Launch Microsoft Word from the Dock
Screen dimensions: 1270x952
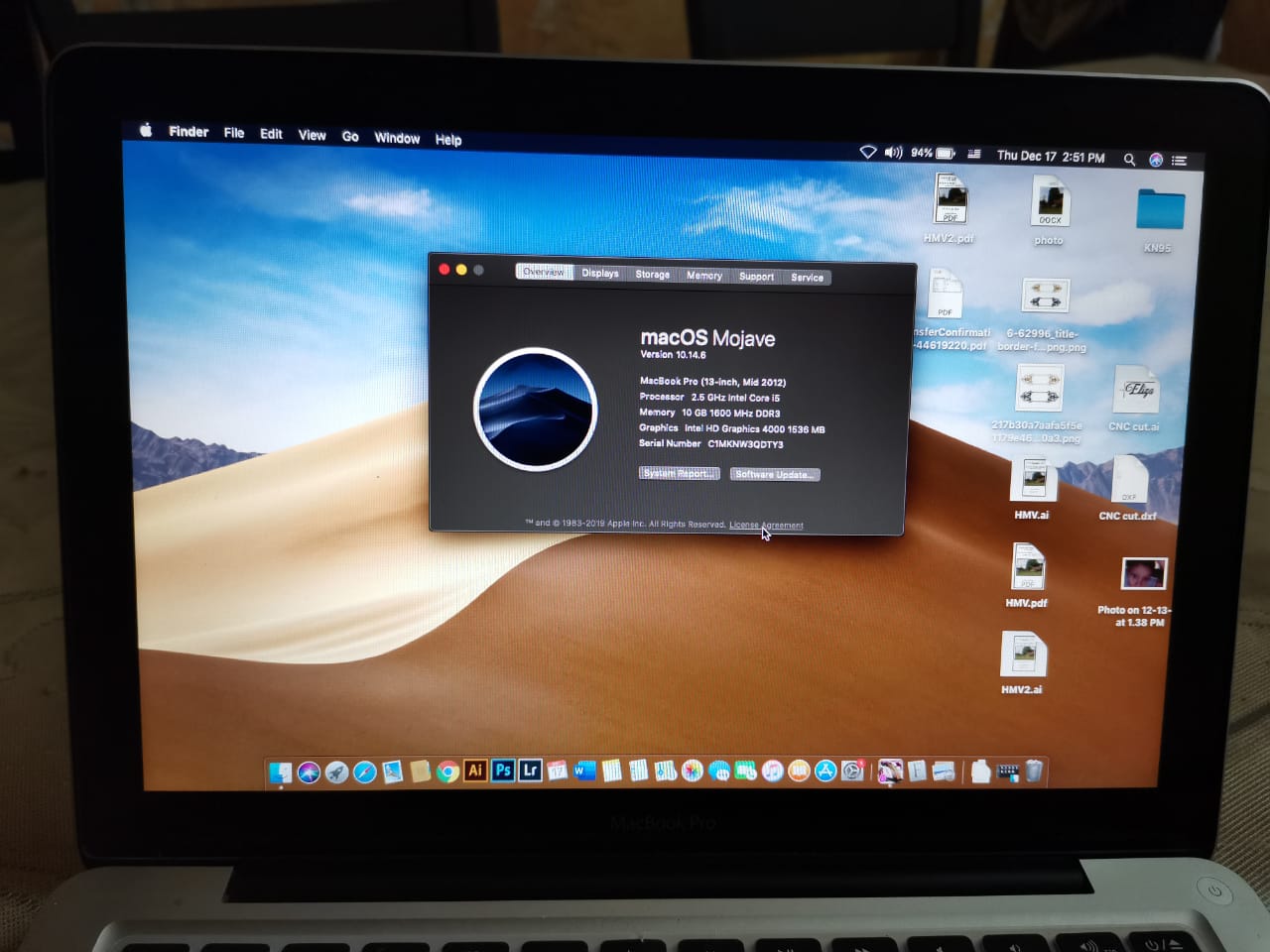[584, 771]
